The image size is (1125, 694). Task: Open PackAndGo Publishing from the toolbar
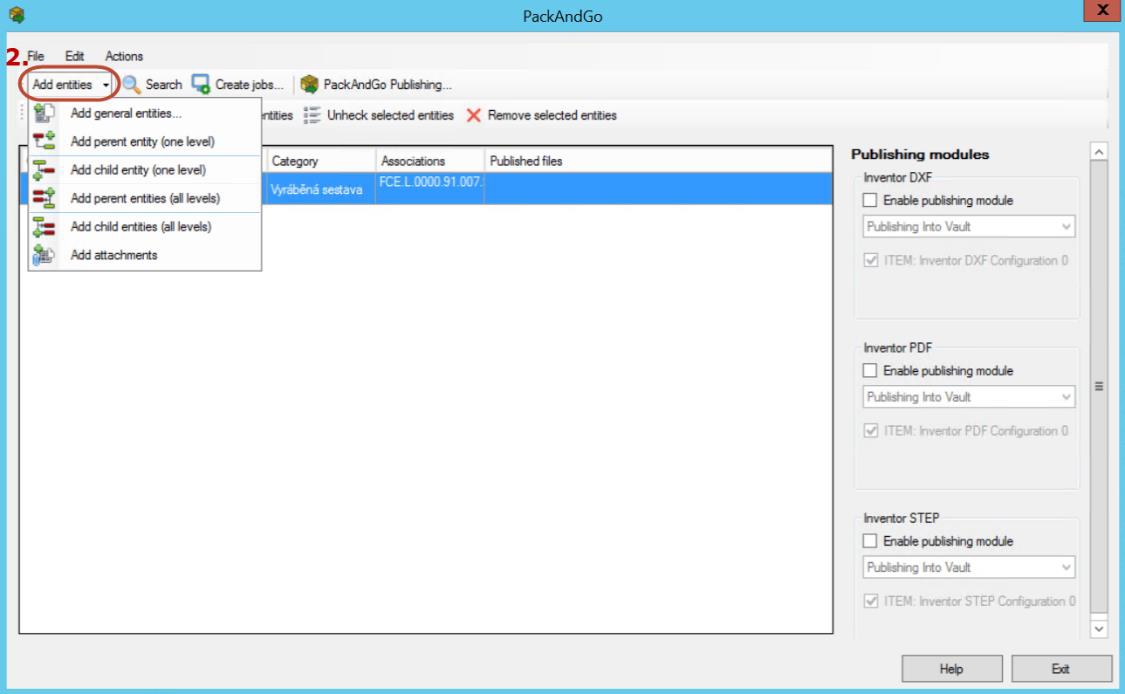[310, 85]
